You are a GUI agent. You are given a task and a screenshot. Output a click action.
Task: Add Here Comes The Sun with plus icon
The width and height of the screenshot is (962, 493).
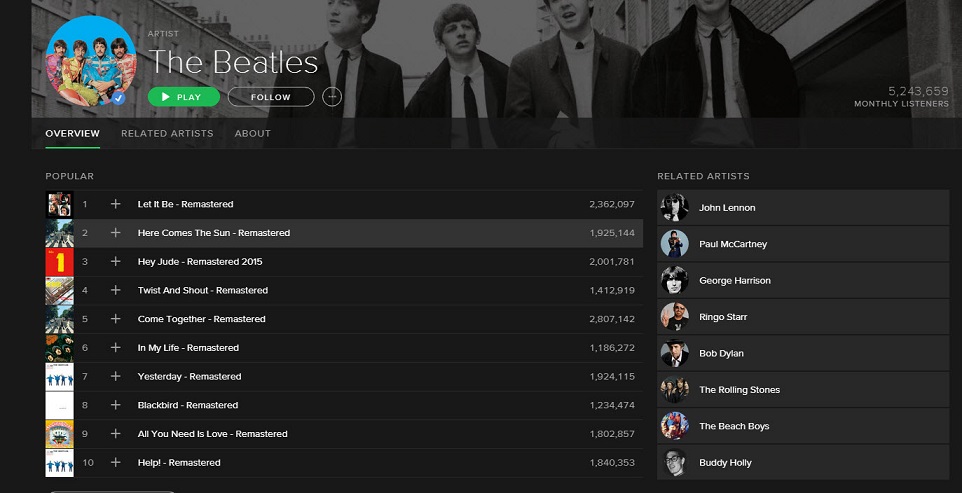(115, 232)
